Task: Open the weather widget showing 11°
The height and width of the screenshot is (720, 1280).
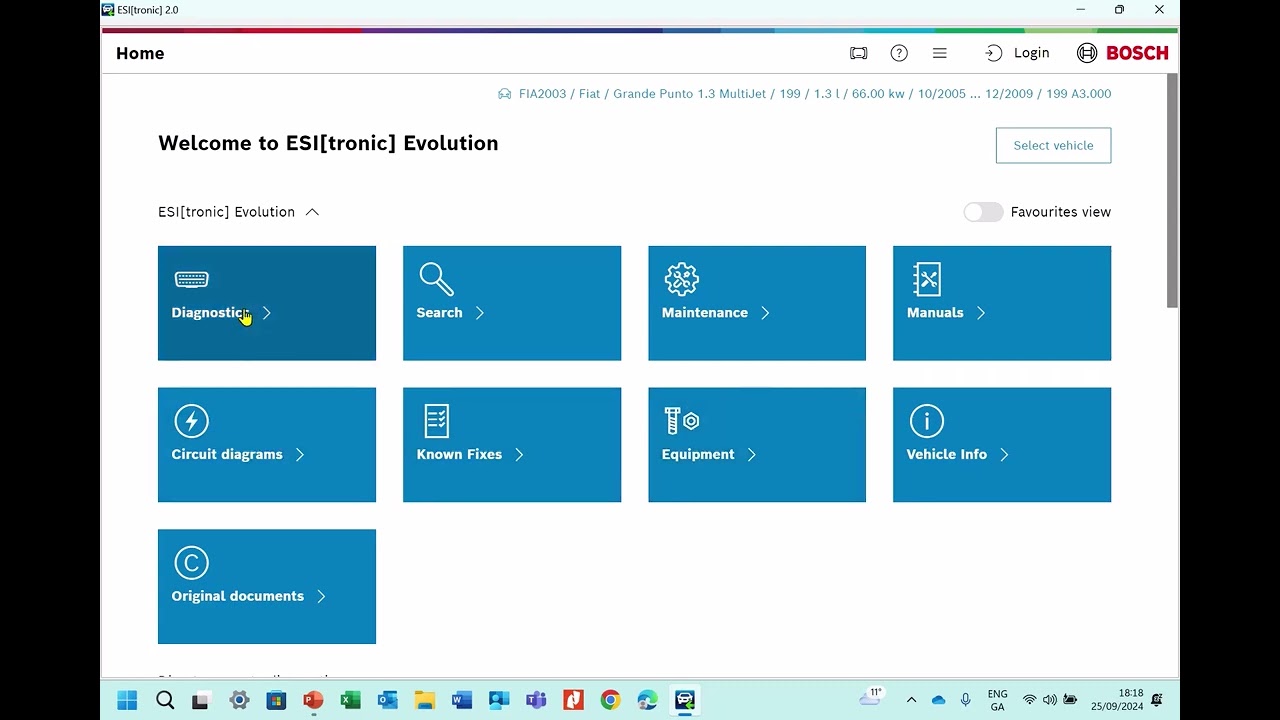Action: [x=871, y=698]
